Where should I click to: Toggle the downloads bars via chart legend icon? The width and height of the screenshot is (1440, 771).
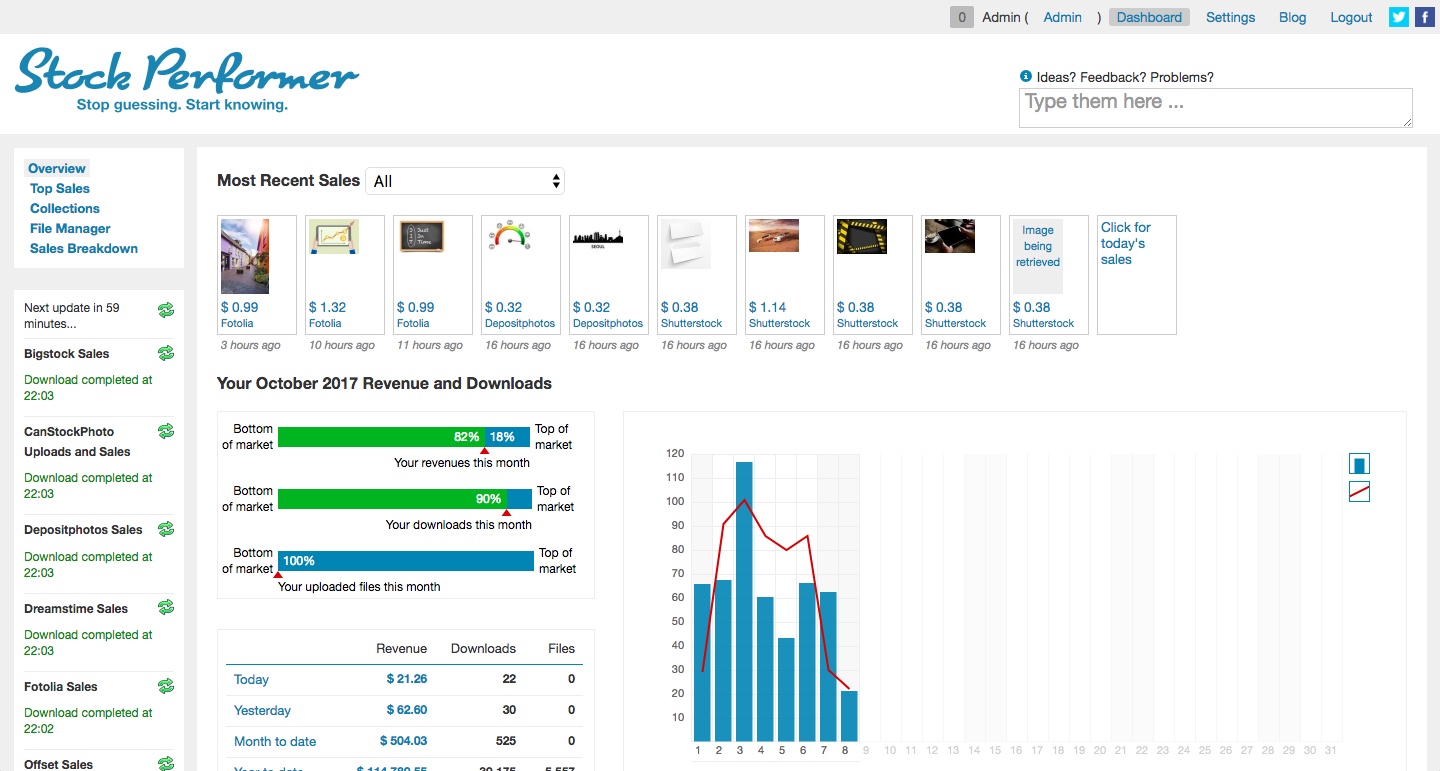(x=1358, y=463)
